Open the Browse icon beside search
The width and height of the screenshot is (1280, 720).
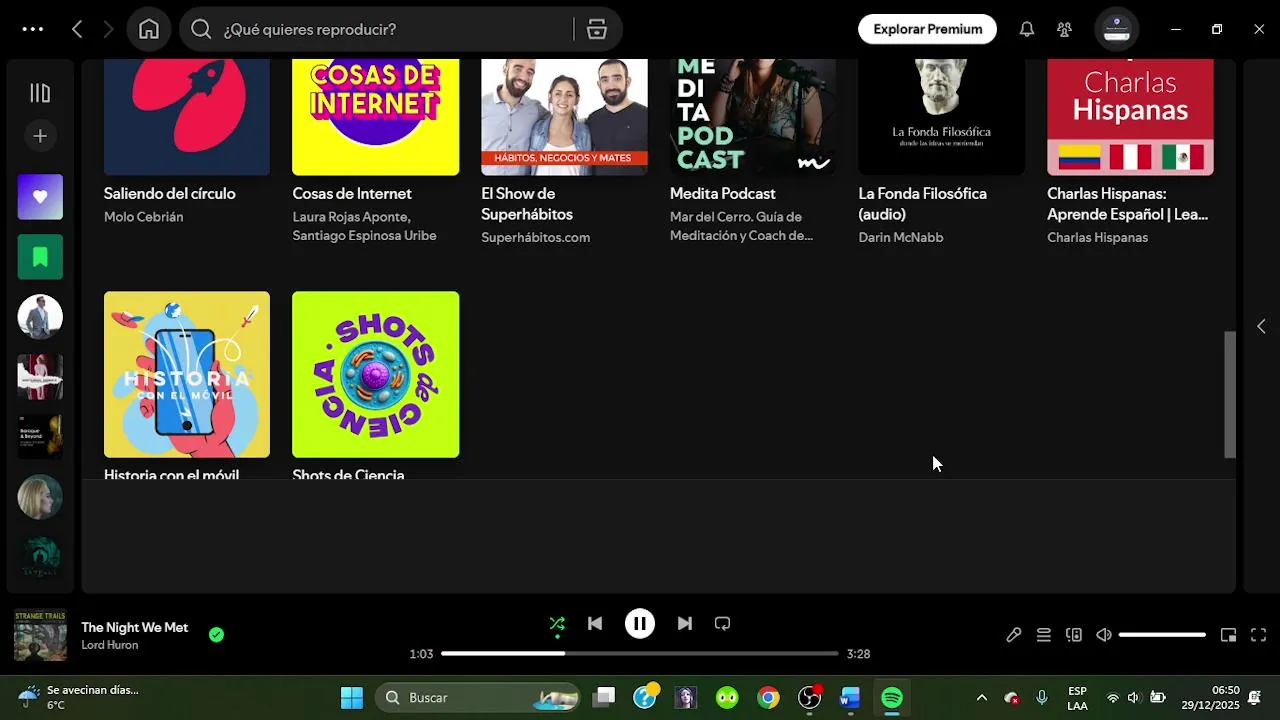coord(597,29)
